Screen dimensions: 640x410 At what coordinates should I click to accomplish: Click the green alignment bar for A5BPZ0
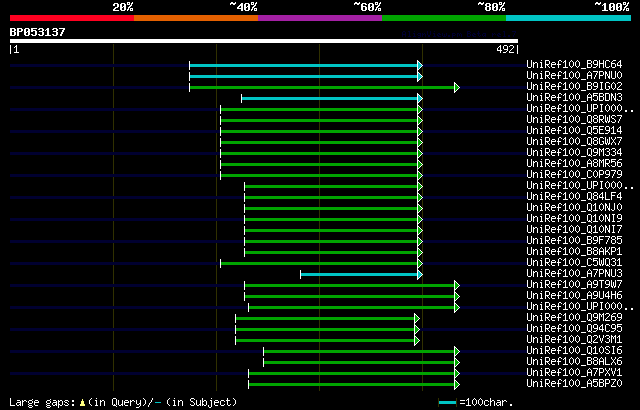352,385
